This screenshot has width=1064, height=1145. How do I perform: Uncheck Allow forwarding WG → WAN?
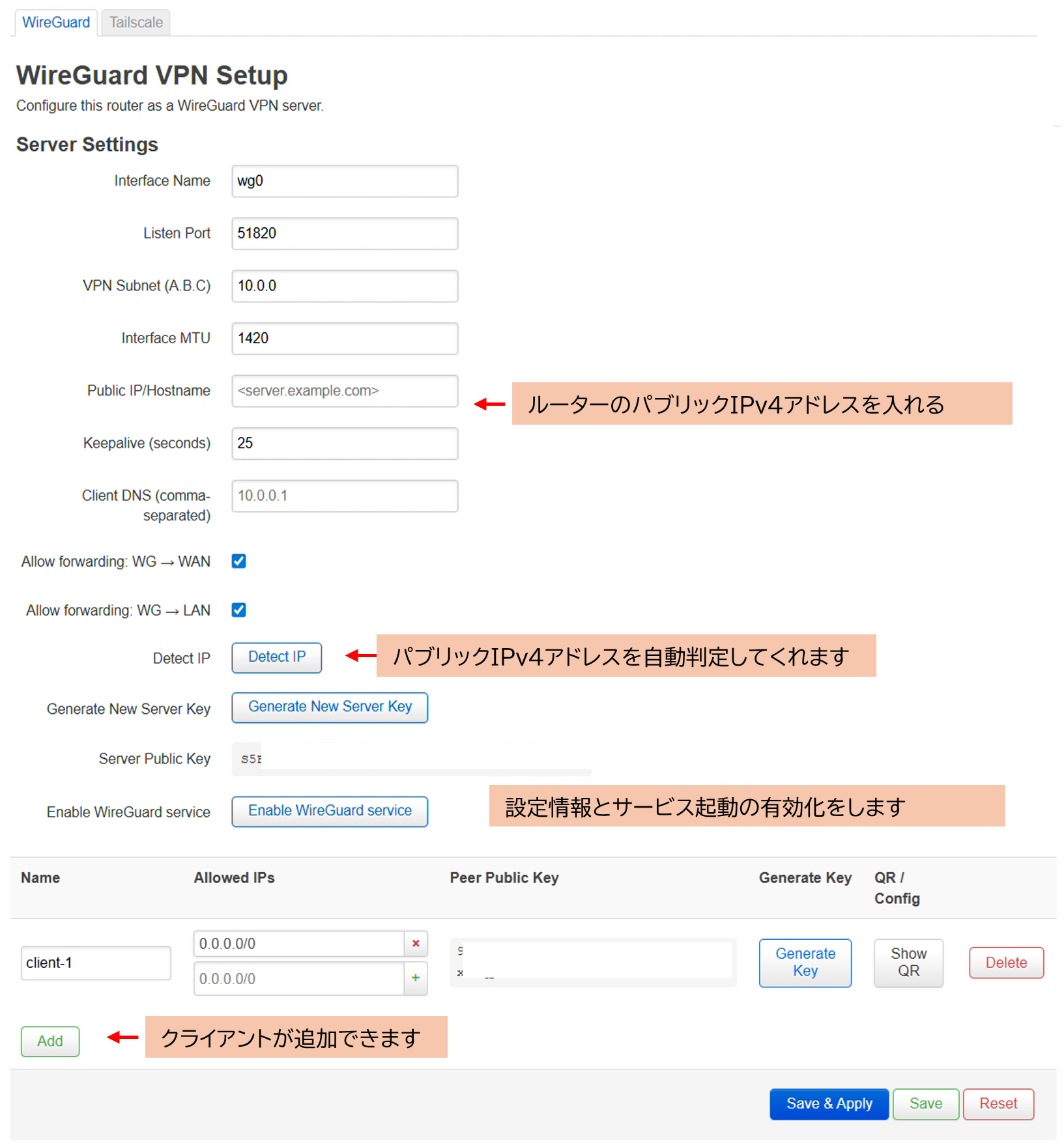tap(238, 561)
